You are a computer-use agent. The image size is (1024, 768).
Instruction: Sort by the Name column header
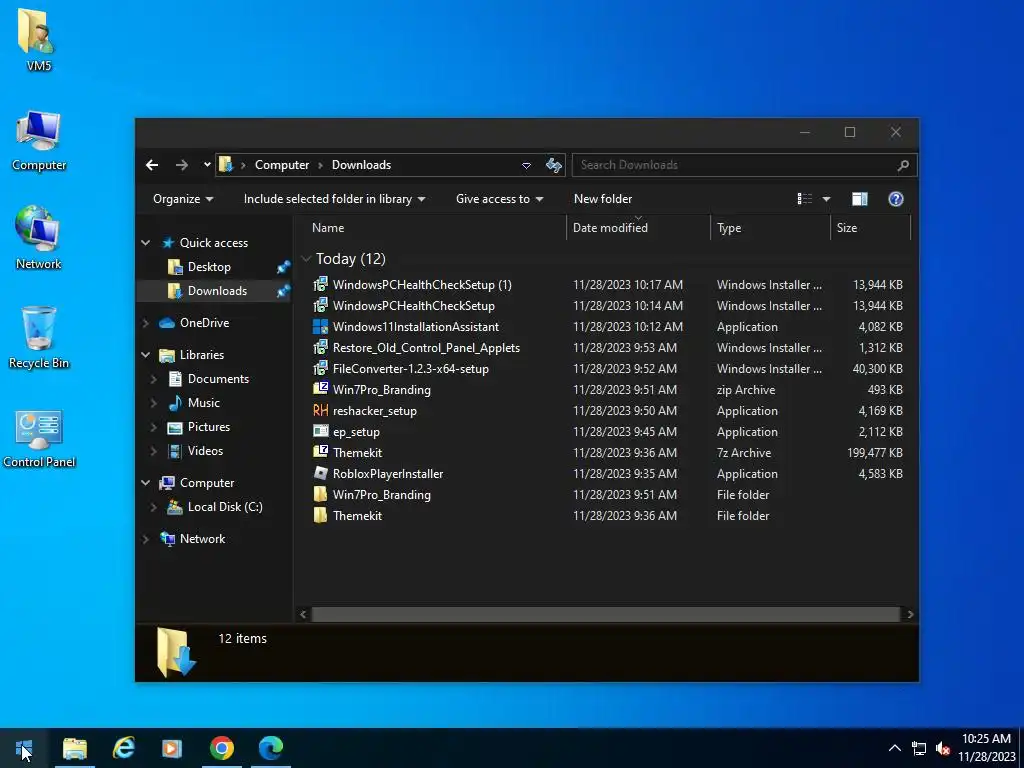click(328, 228)
